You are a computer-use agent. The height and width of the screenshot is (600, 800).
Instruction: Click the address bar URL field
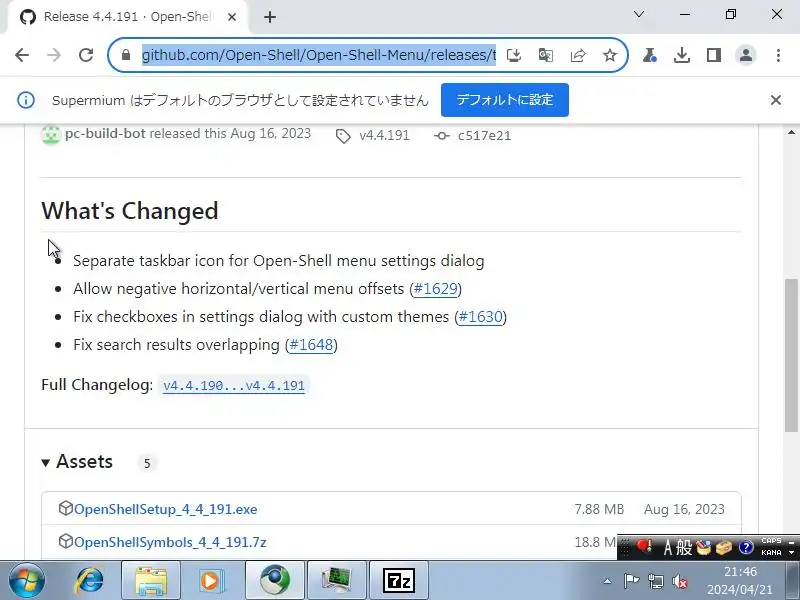(318, 55)
